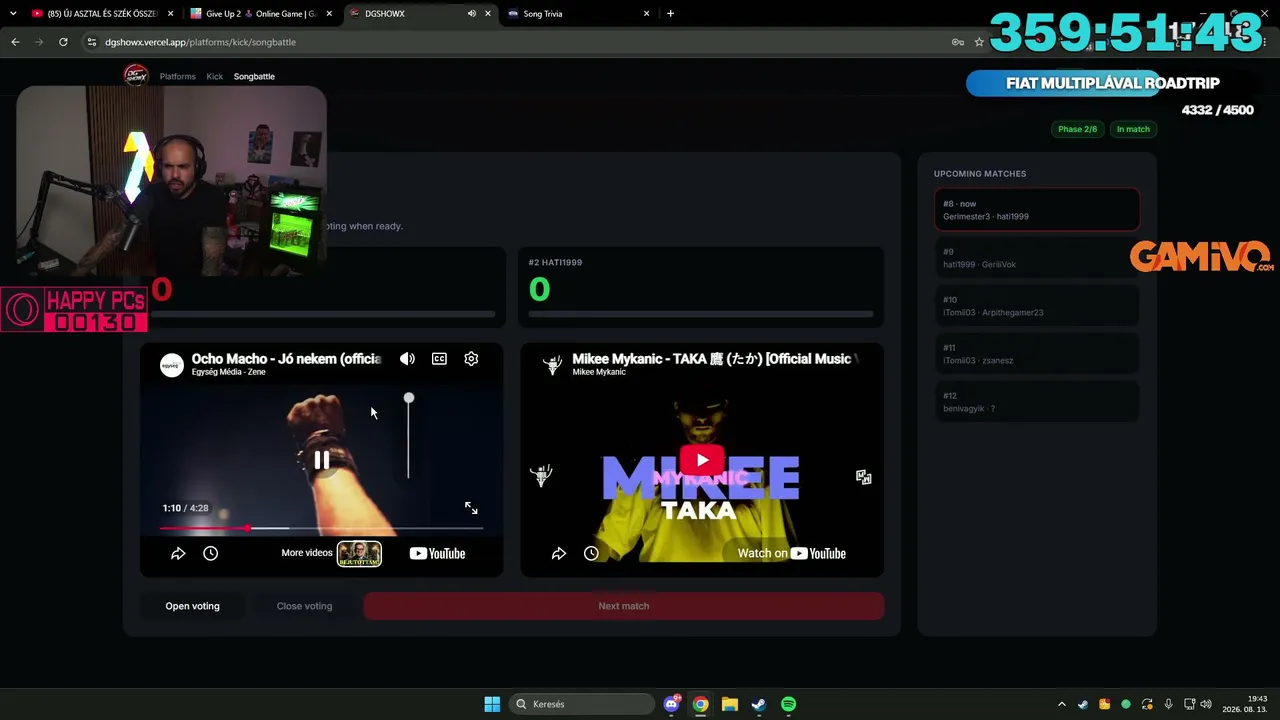This screenshot has height=720, width=1280.
Task: Open Steam from the taskbar
Action: click(x=759, y=704)
